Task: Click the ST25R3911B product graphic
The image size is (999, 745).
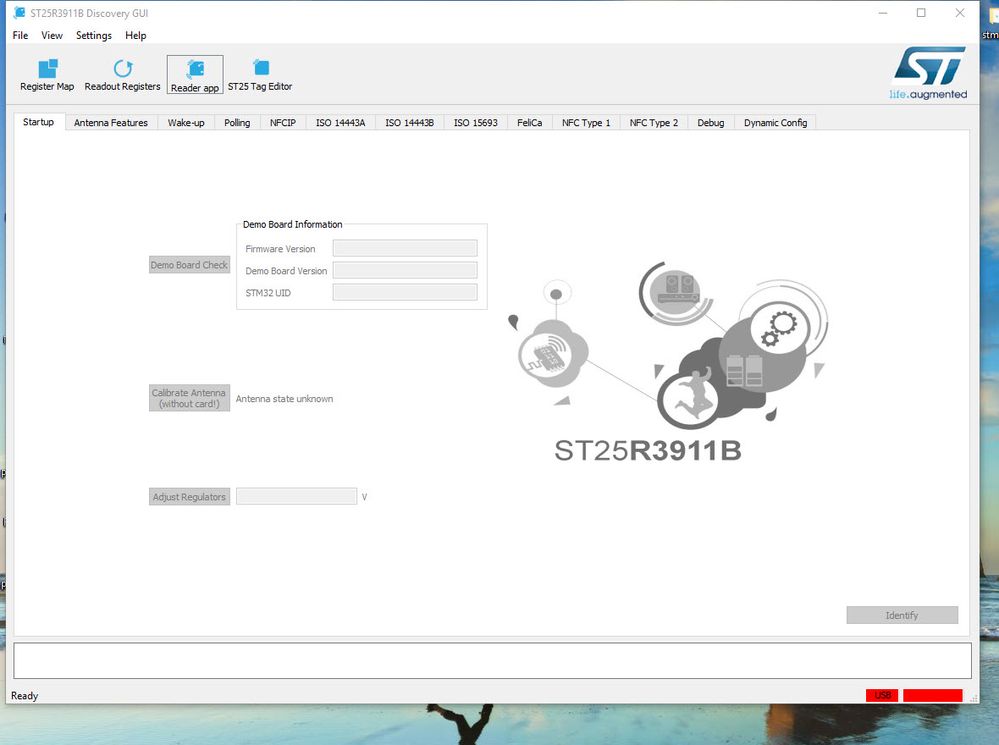Action: [666, 362]
